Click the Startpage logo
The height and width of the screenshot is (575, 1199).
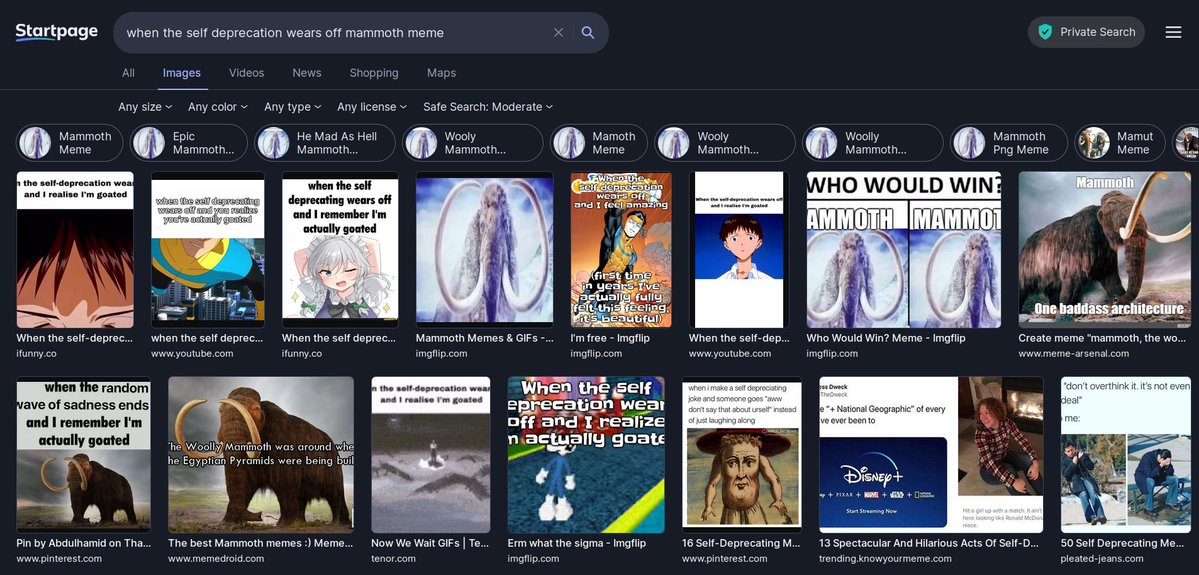point(57,32)
